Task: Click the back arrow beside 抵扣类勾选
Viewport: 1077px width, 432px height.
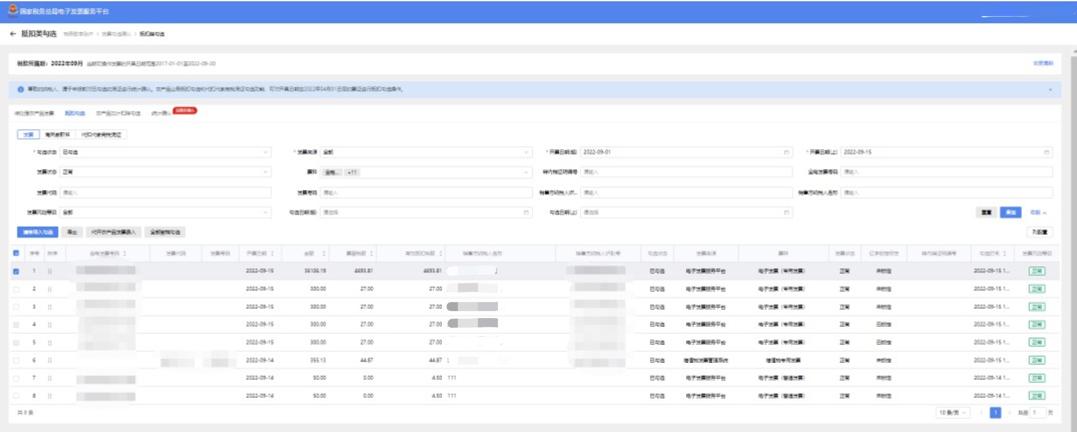Action: [x=13, y=34]
